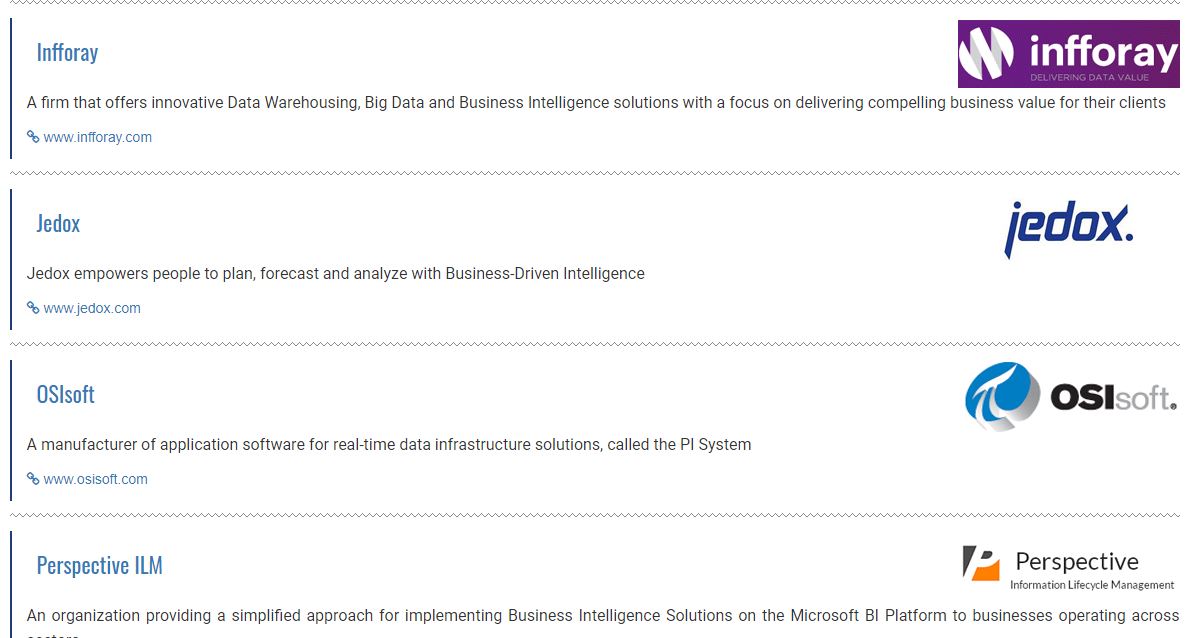Click the blue Jedox logo
The width and height of the screenshot is (1199, 638).
click(1068, 227)
